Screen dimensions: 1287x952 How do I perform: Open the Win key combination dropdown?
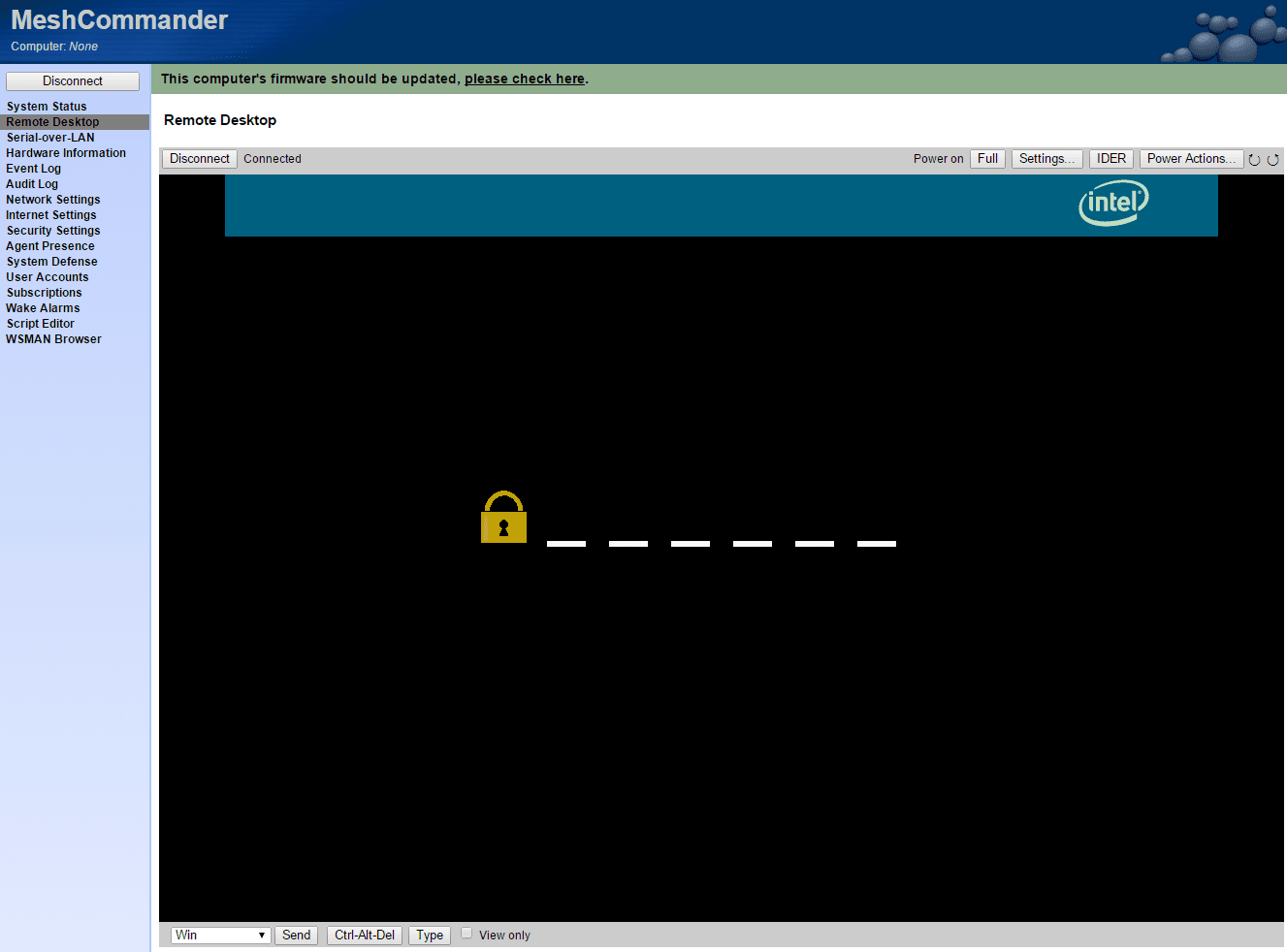221,936
